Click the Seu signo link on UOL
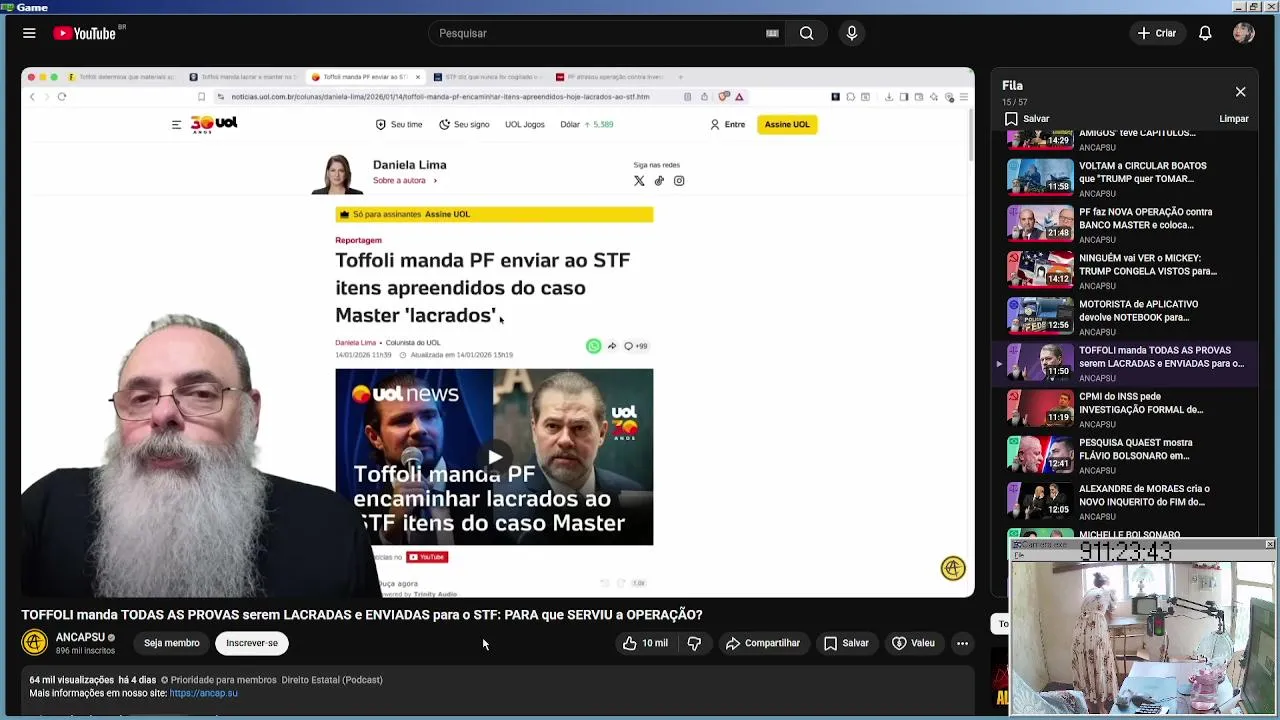This screenshot has height=720, width=1280. [464, 125]
